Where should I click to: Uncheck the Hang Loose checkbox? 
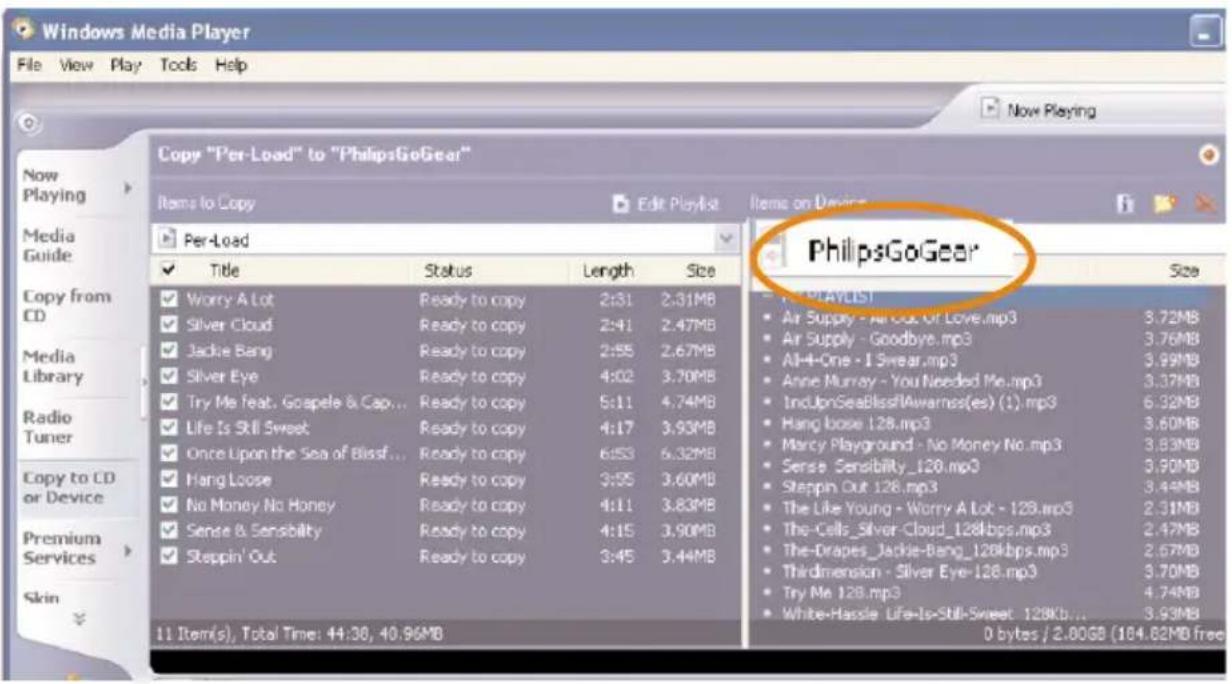[x=168, y=479]
